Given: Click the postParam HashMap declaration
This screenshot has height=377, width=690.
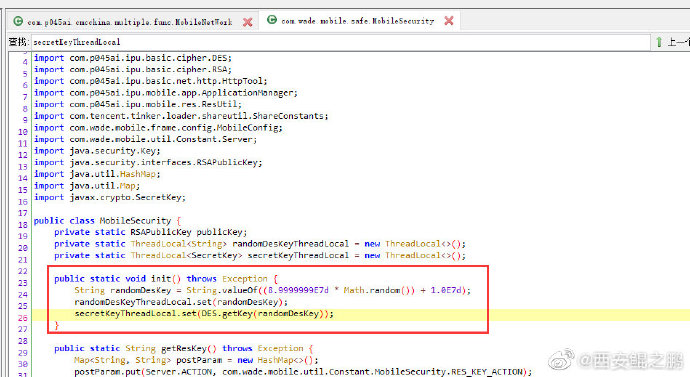Looking at the screenshot, I should [196, 360].
